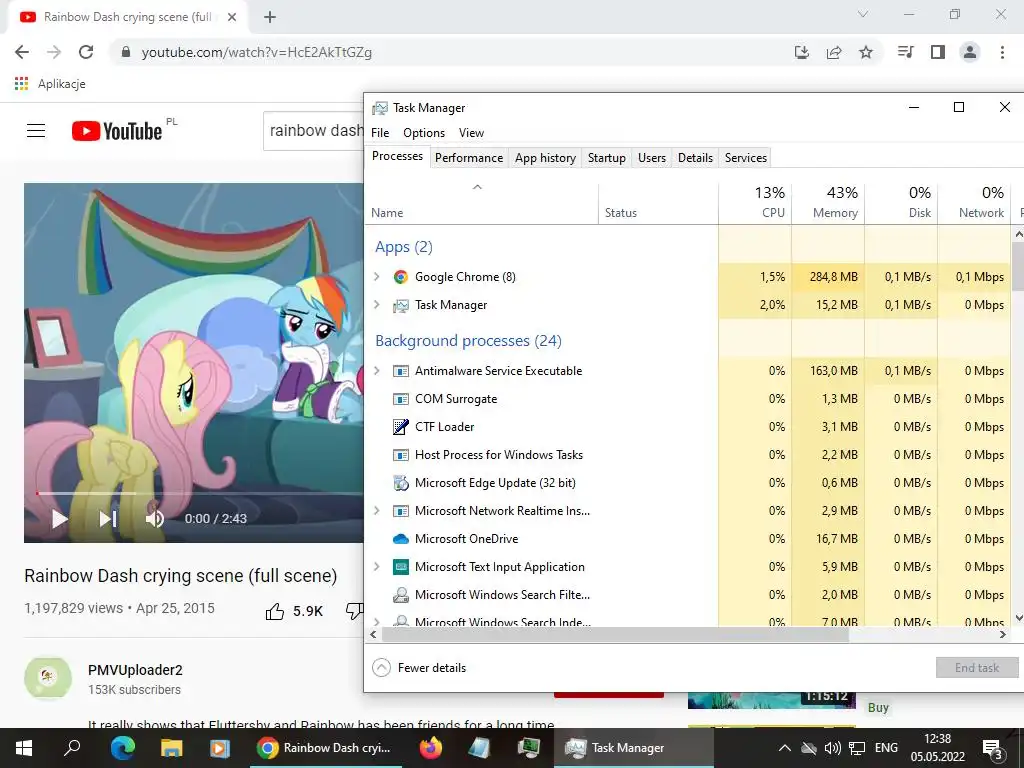
Task: Sort processes by CPU column
Action: pyautogui.click(x=756, y=203)
